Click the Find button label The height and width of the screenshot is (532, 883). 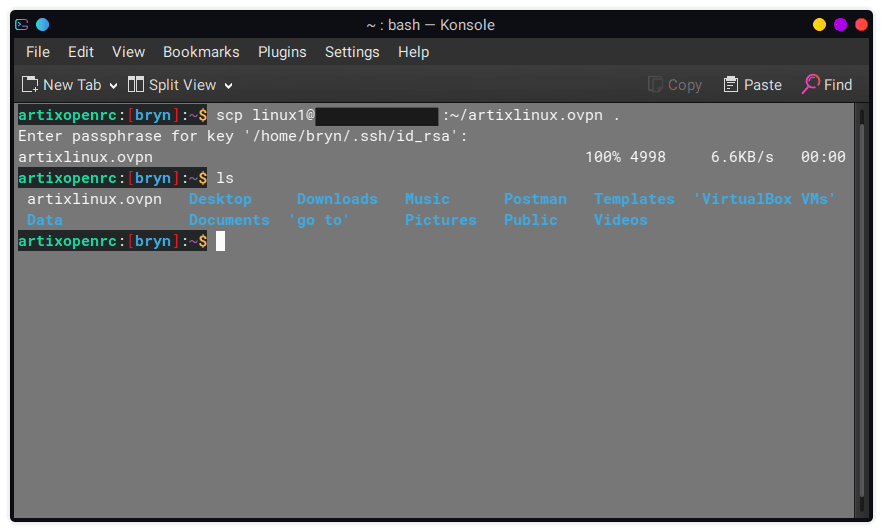click(838, 85)
